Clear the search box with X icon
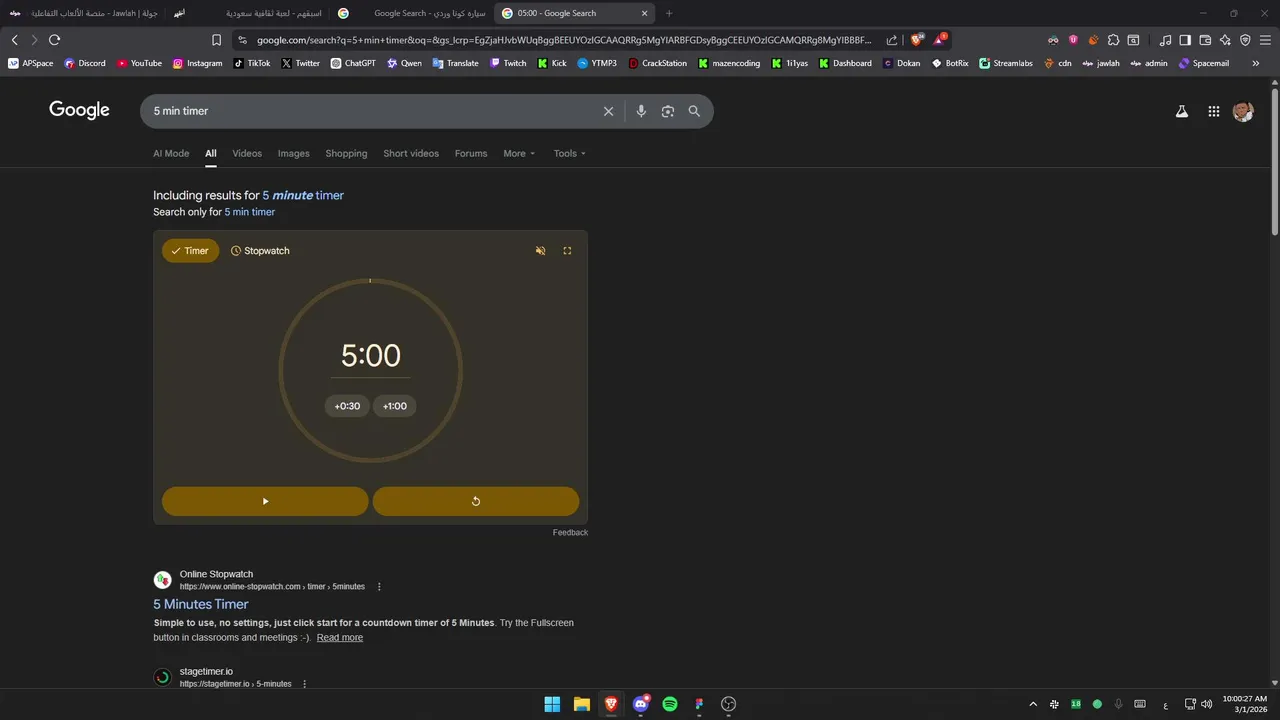 click(608, 111)
